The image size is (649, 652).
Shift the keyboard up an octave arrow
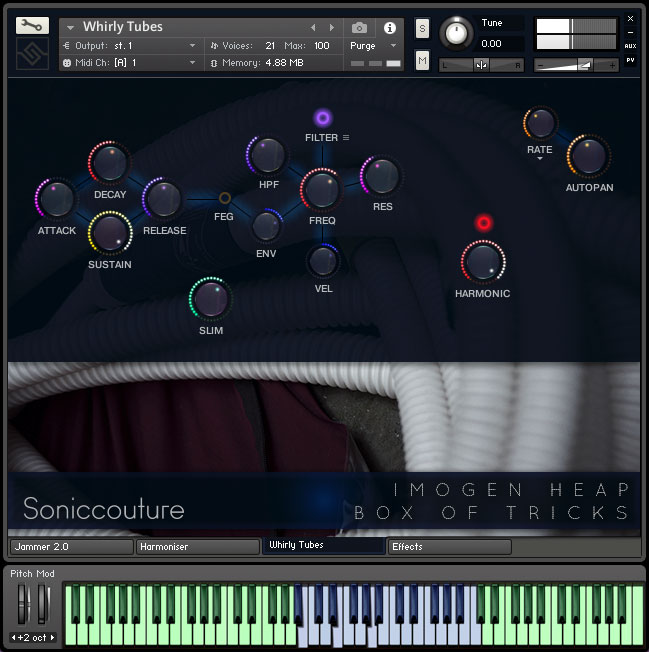click(52, 637)
